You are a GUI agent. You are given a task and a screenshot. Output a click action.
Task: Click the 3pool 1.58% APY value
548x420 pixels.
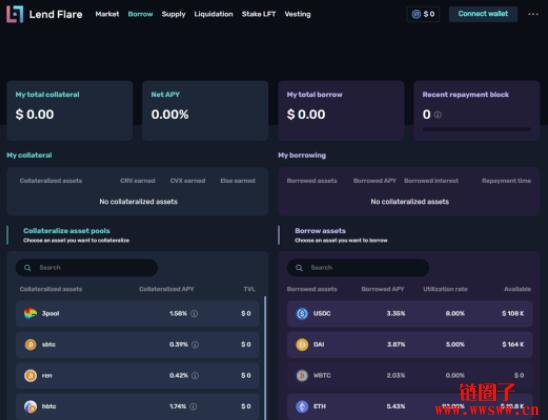178,313
